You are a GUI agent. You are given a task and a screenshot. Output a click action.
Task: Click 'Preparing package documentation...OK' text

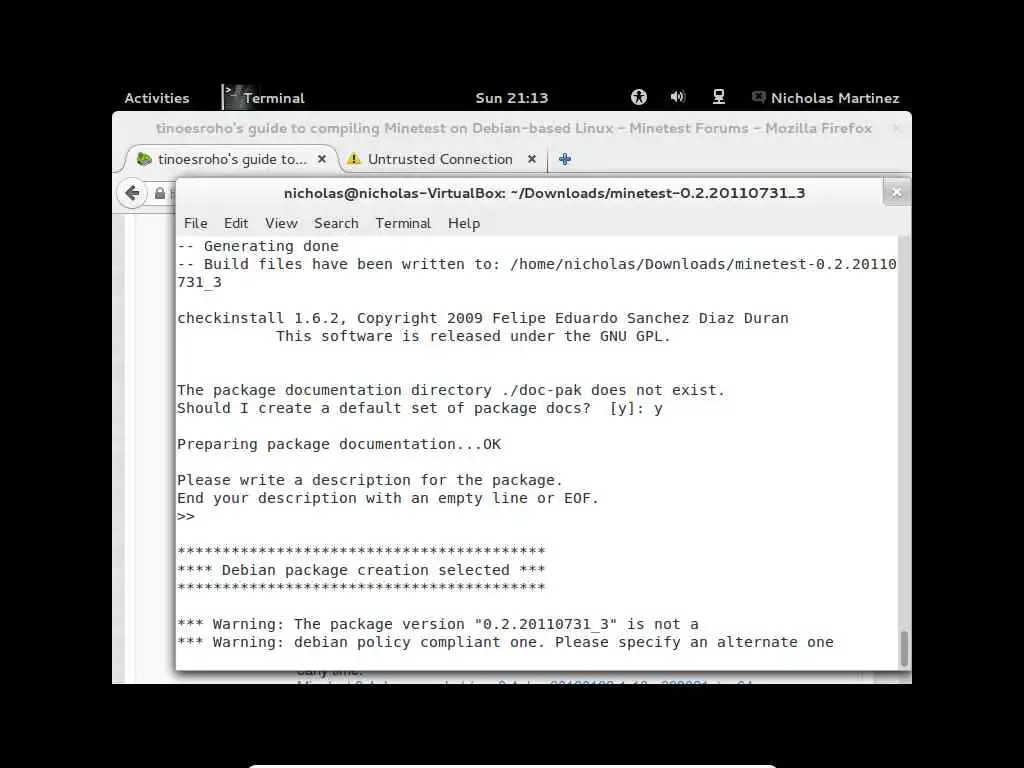(339, 444)
